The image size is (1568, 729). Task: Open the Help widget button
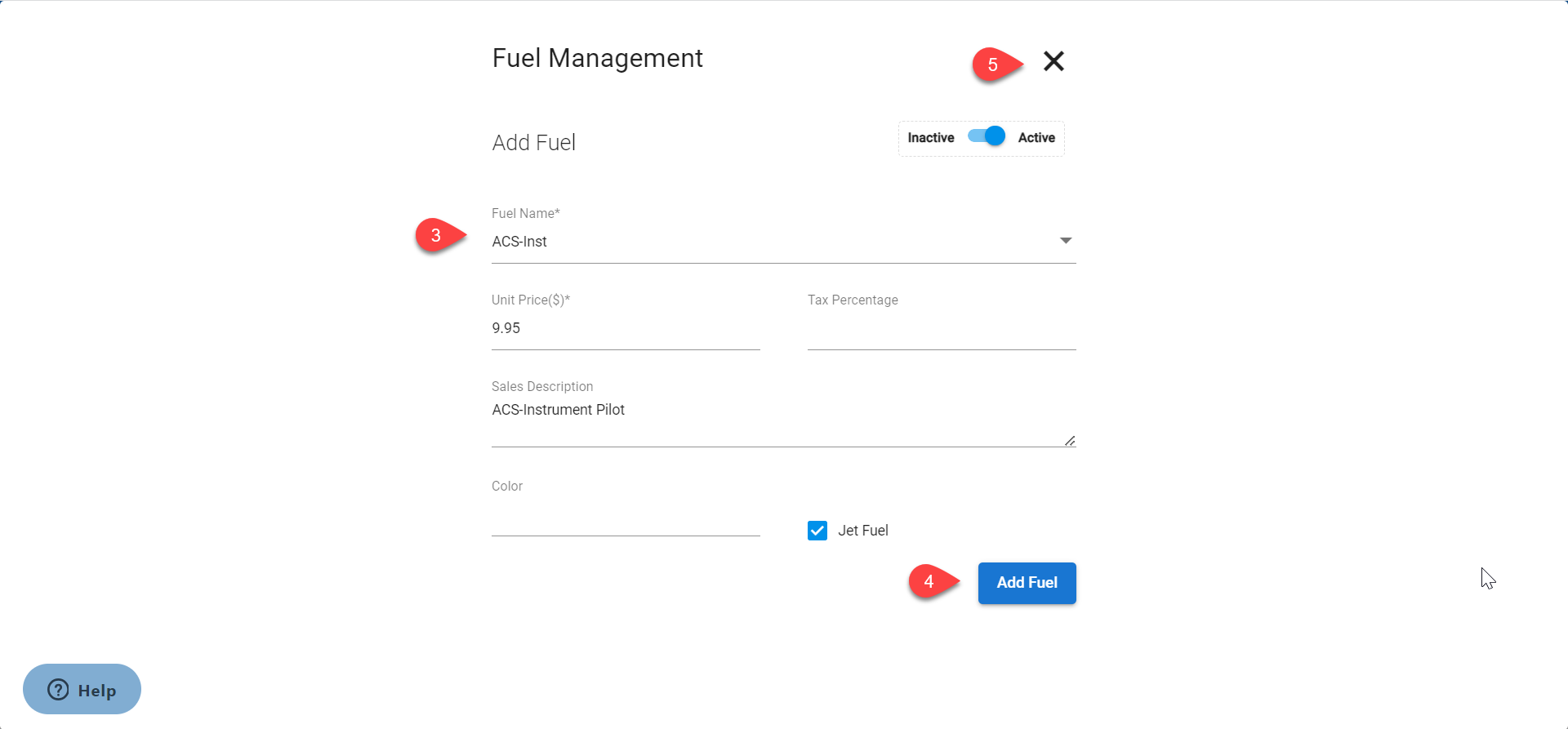(x=82, y=690)
